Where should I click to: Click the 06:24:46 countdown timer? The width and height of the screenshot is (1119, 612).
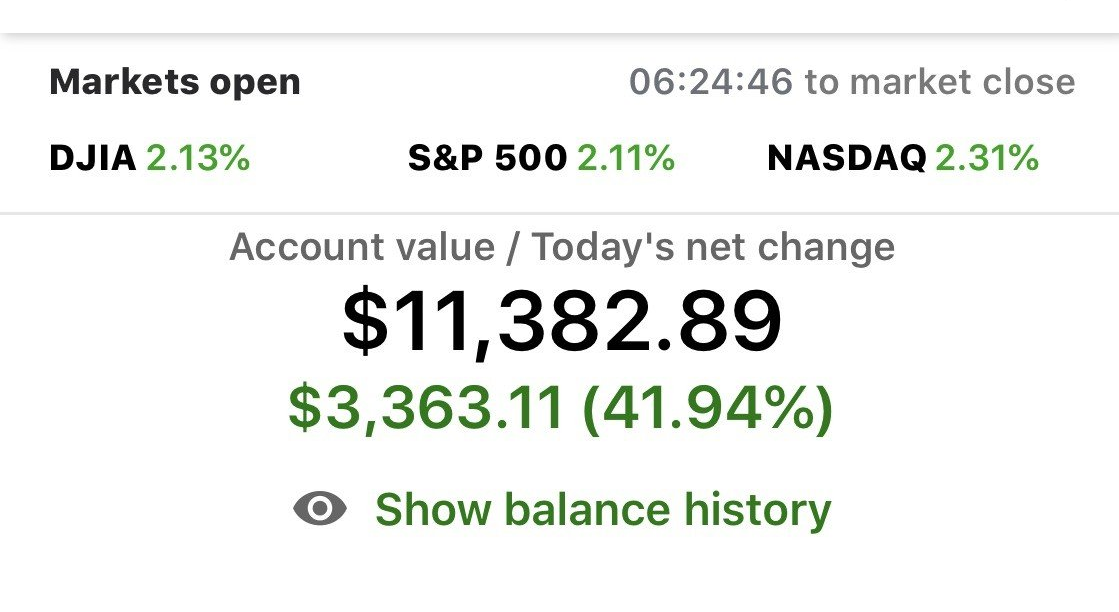coord(711,82)
